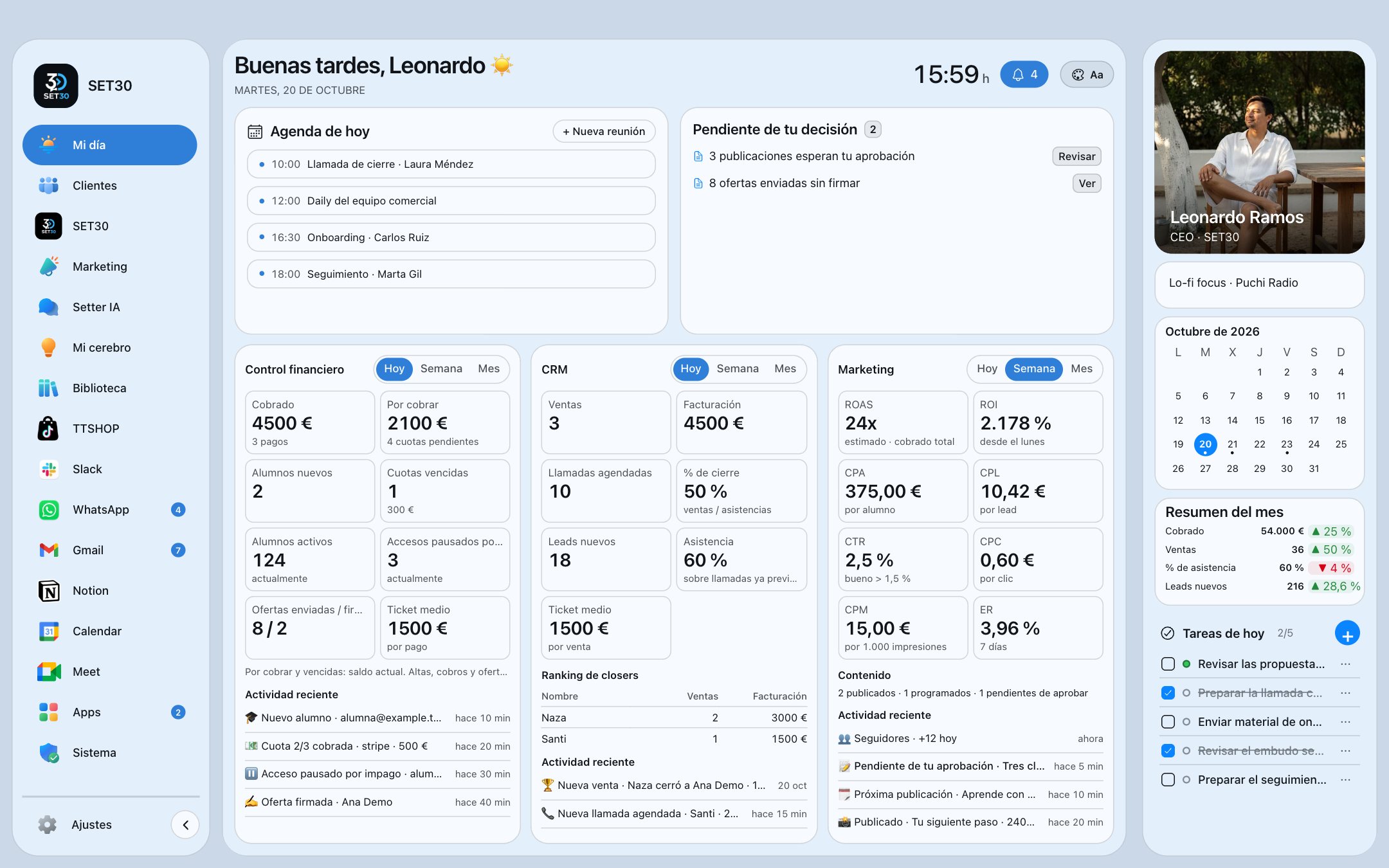This screenshot has height=868, width=1389.
Task: Open the theme and font 'Aa' control
Action: [x=1087, y=75]
